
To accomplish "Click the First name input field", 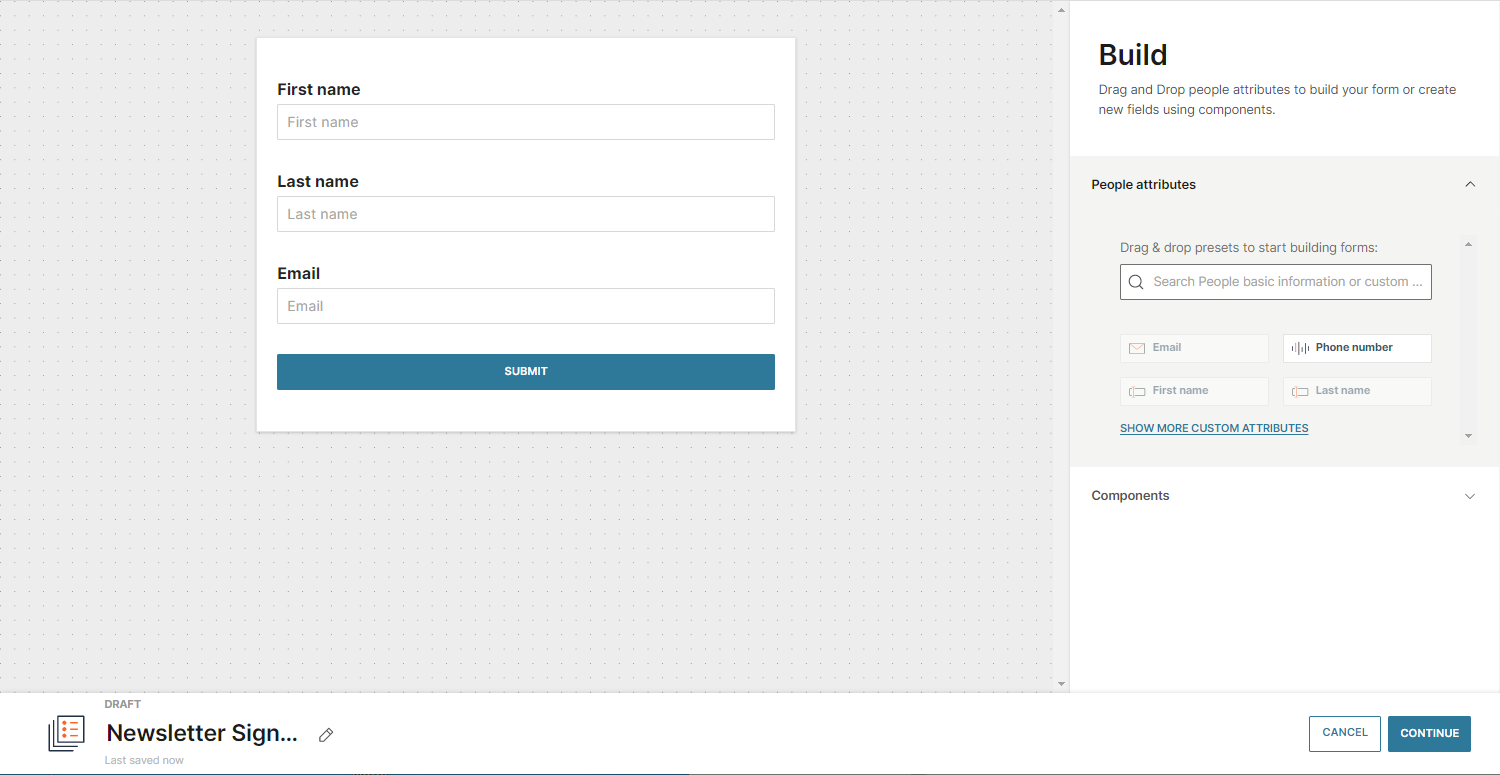I will point(526,122).
